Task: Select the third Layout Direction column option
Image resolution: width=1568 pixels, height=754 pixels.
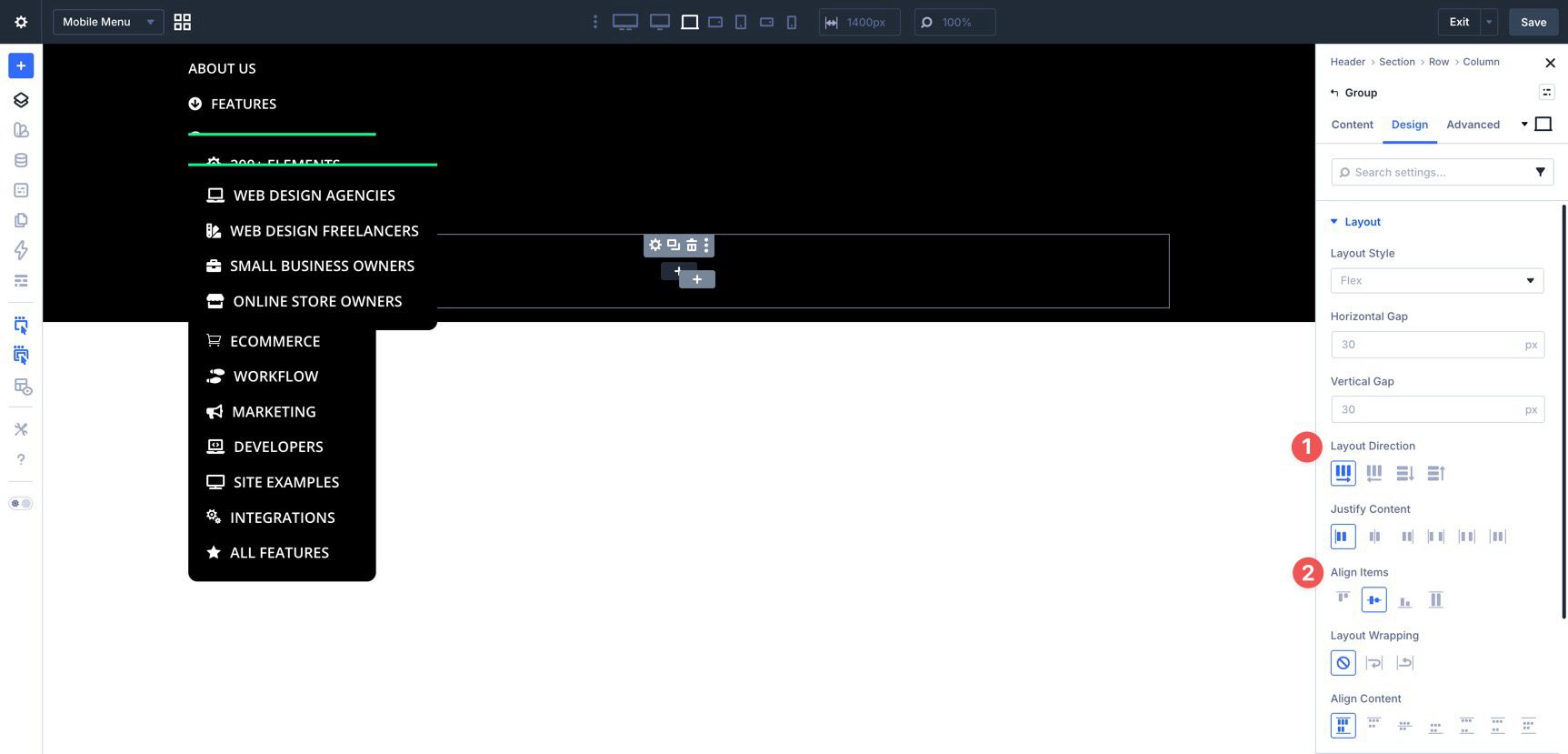Action: click(x=1404, y=473)
